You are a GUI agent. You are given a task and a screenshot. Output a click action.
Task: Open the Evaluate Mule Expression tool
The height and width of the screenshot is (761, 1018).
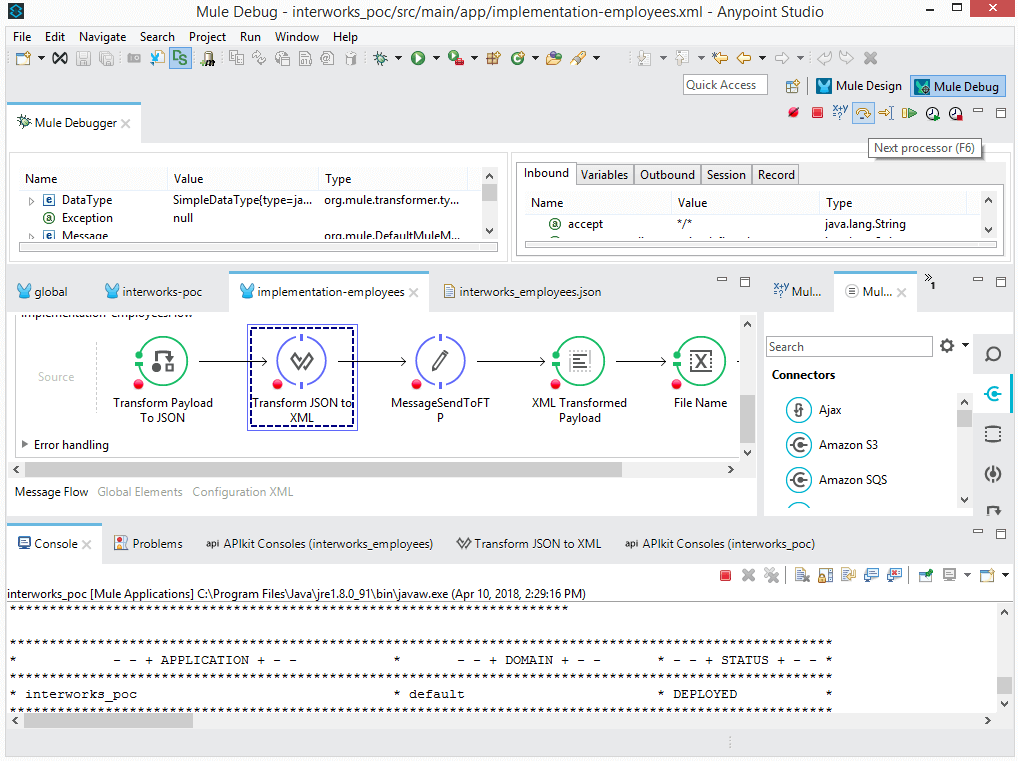coord(838,113)
